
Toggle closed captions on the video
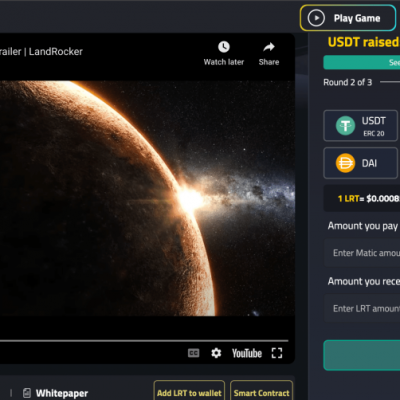point(194,353)
